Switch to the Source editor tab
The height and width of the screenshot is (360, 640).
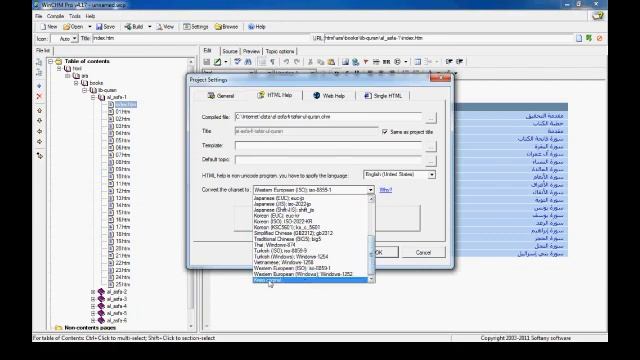click(x=230, y=51)
